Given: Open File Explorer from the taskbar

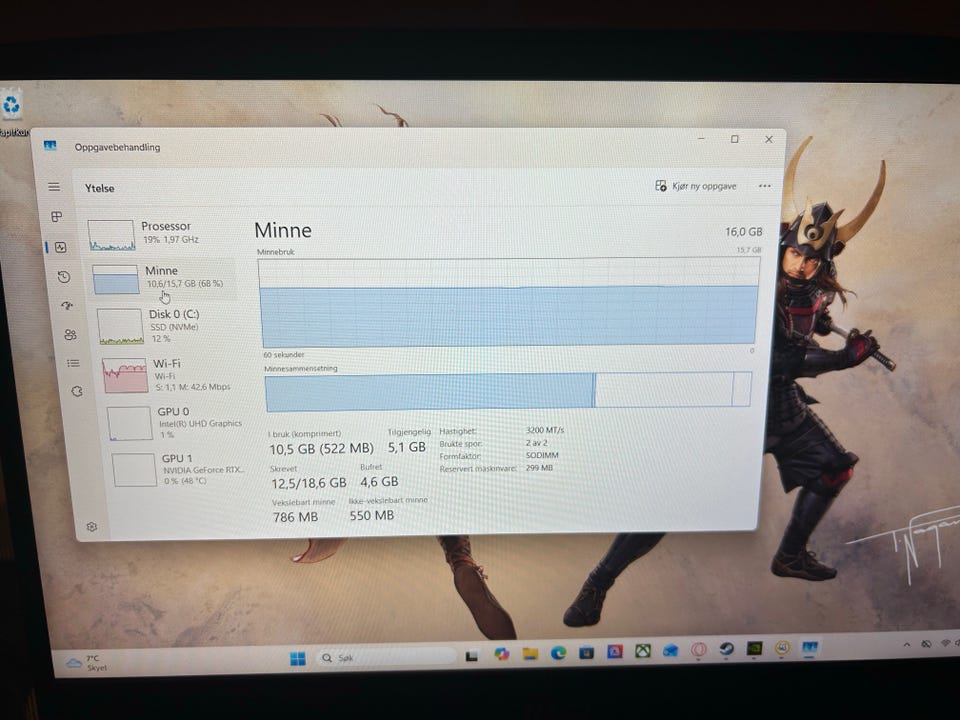Looking at the screenshot, I should [530, 654].
